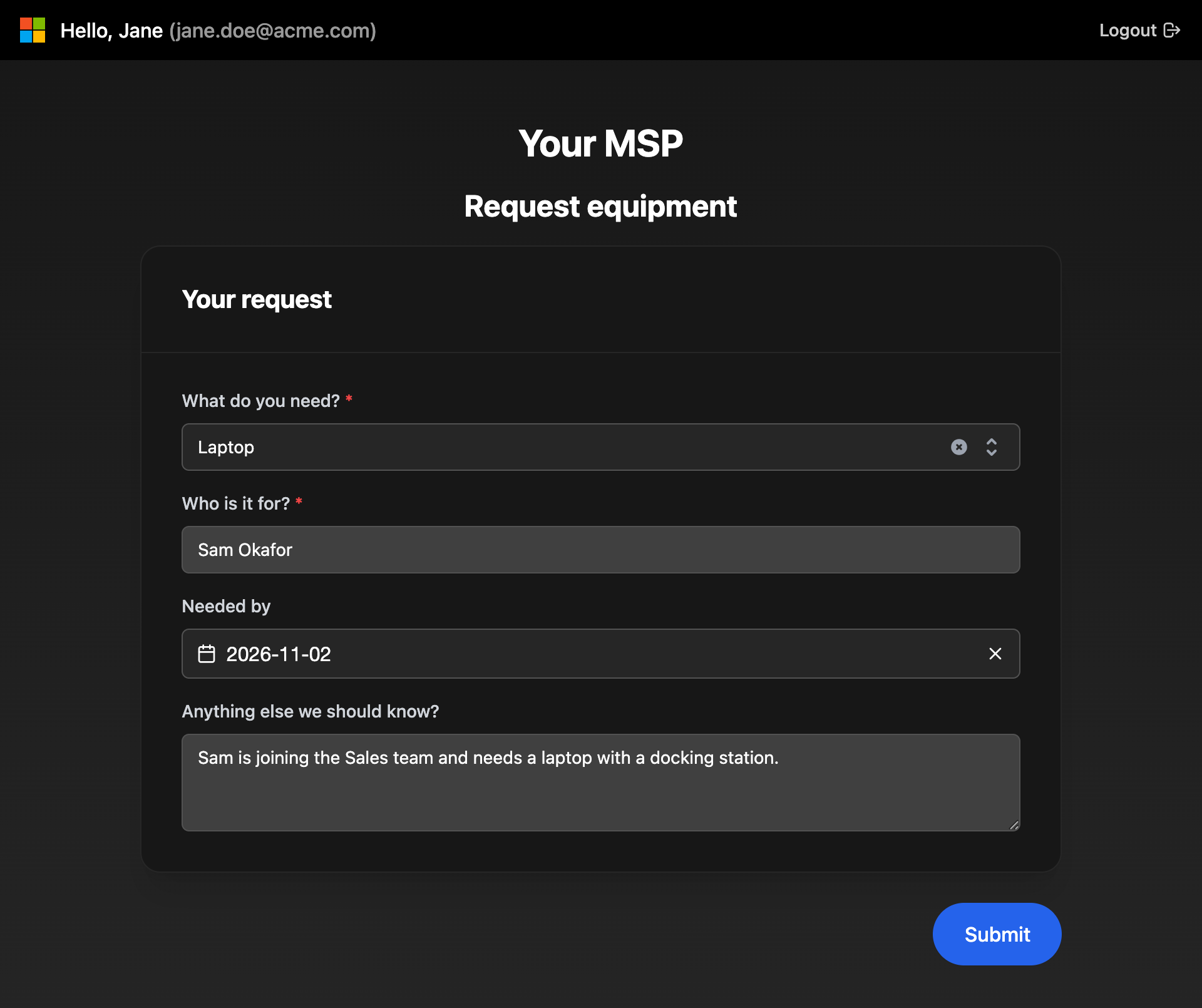Open the calendar icon in Needed by
Image resolution: width=1202 pixels, height=1008 pixels.
click(x=207, y=654)
